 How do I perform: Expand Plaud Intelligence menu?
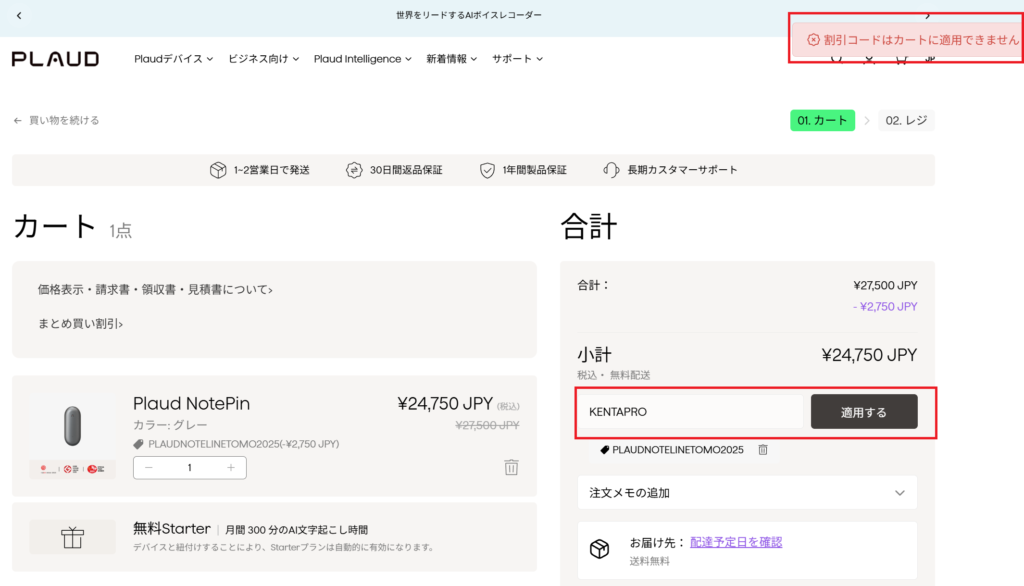[x=362, y=59]
